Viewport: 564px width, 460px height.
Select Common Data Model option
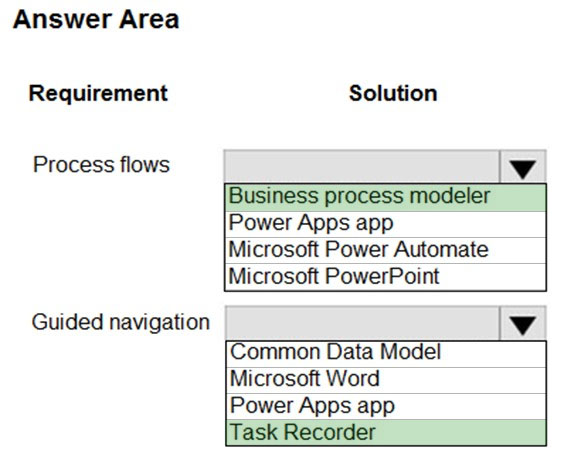click(386, 354)
